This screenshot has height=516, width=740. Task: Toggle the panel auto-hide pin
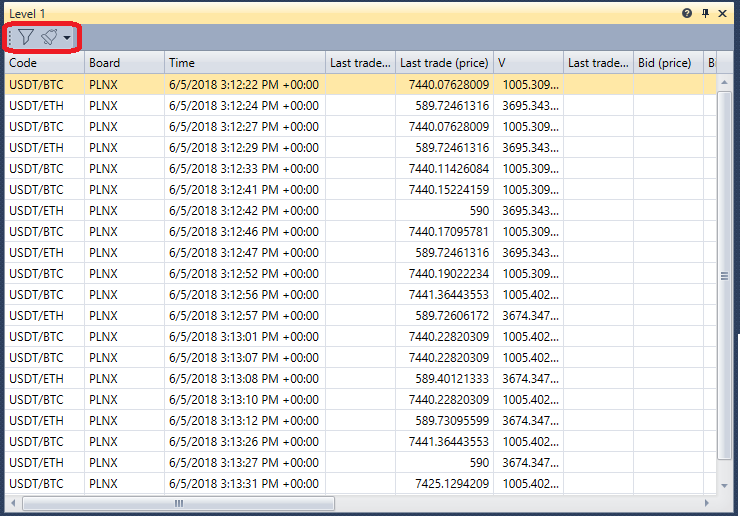point(706,13)
